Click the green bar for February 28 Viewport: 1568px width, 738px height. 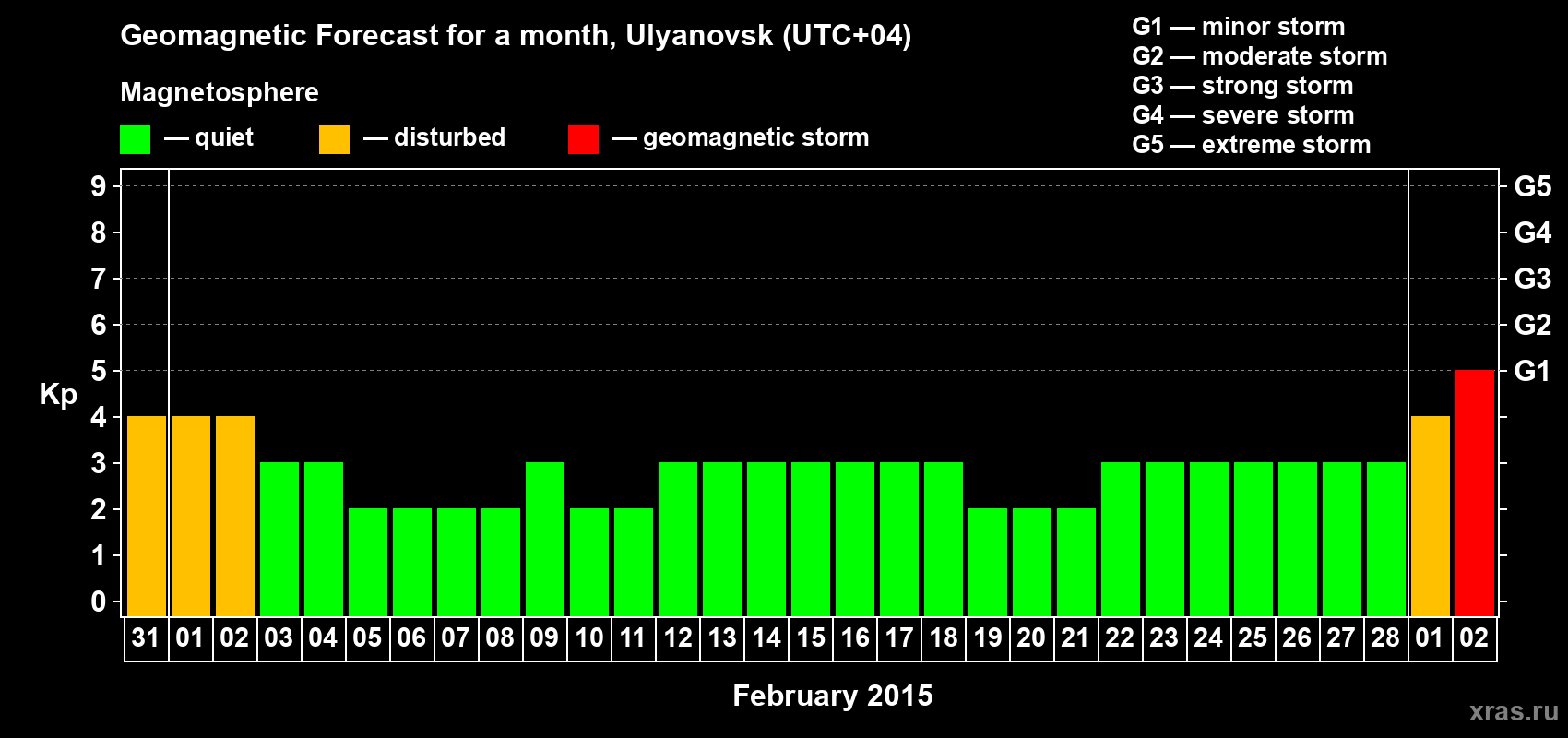1386,539
